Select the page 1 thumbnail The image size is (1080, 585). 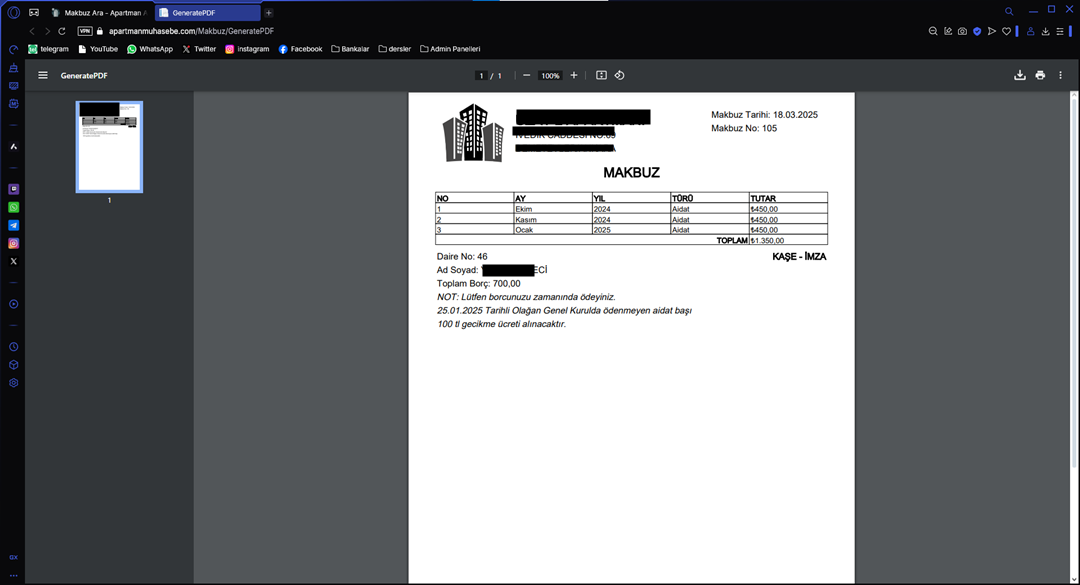(x=109, y=146)
